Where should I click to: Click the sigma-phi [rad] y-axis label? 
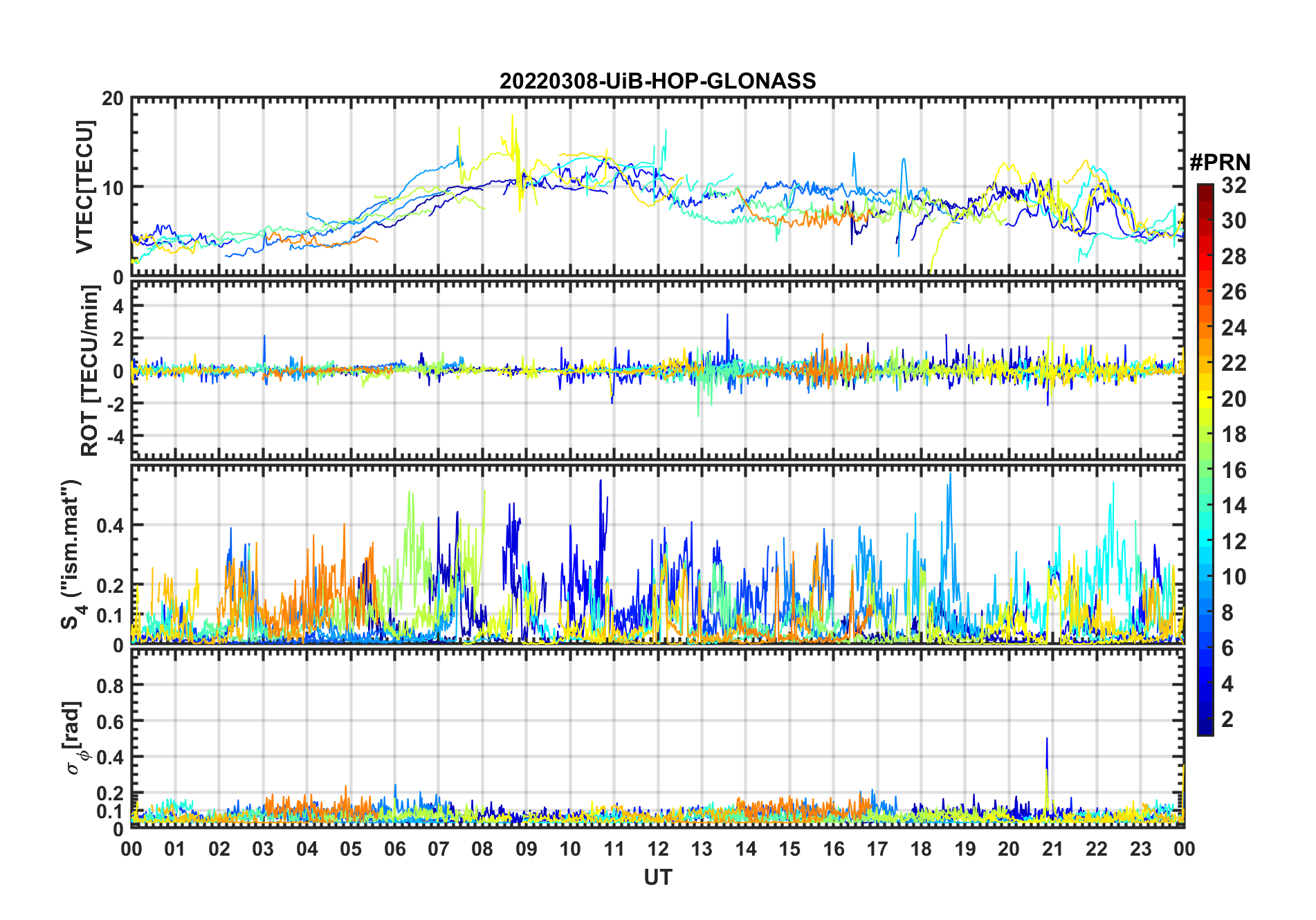click(73, 737)
